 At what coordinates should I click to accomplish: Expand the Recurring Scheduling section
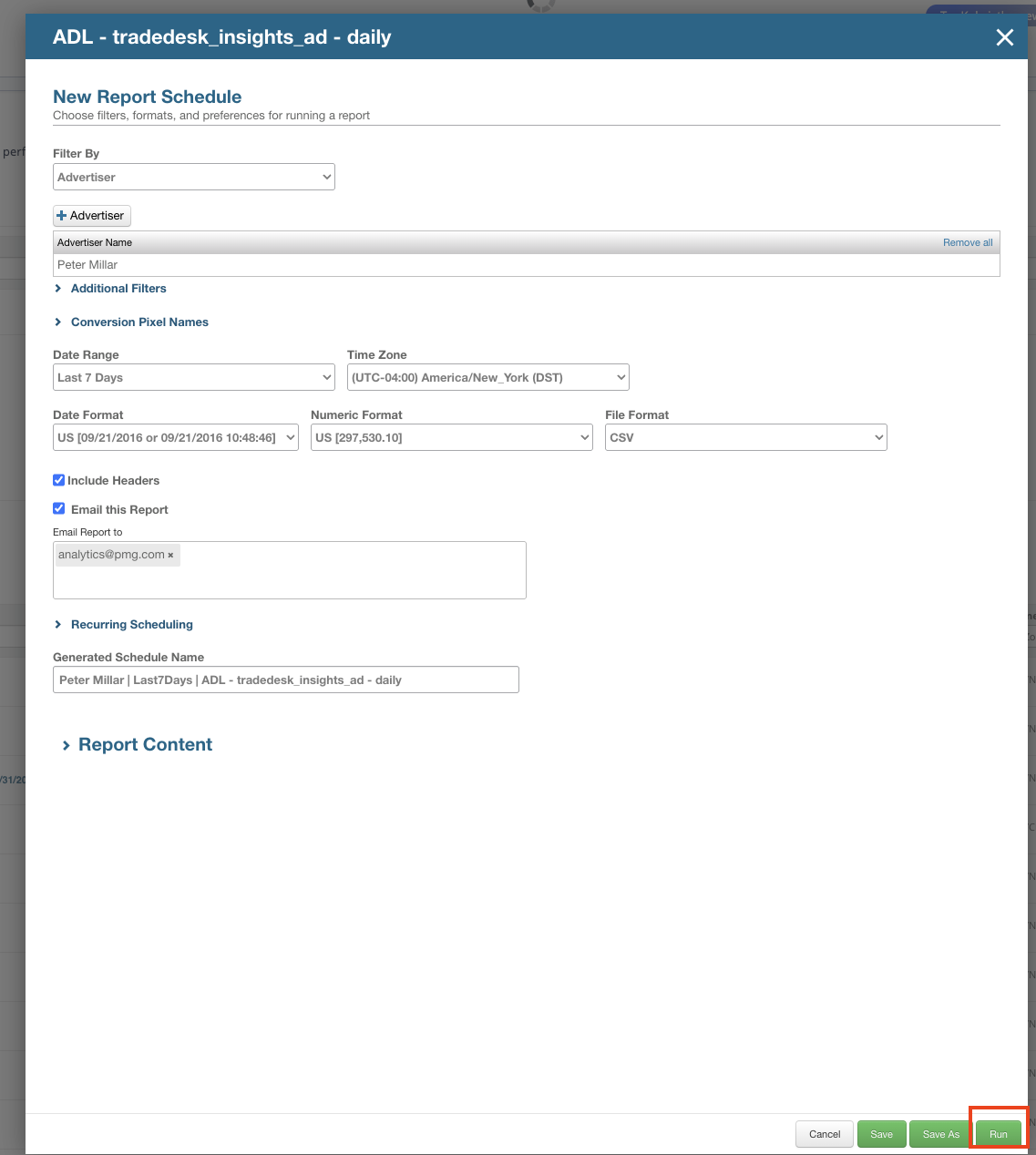(x=131, y=625)
